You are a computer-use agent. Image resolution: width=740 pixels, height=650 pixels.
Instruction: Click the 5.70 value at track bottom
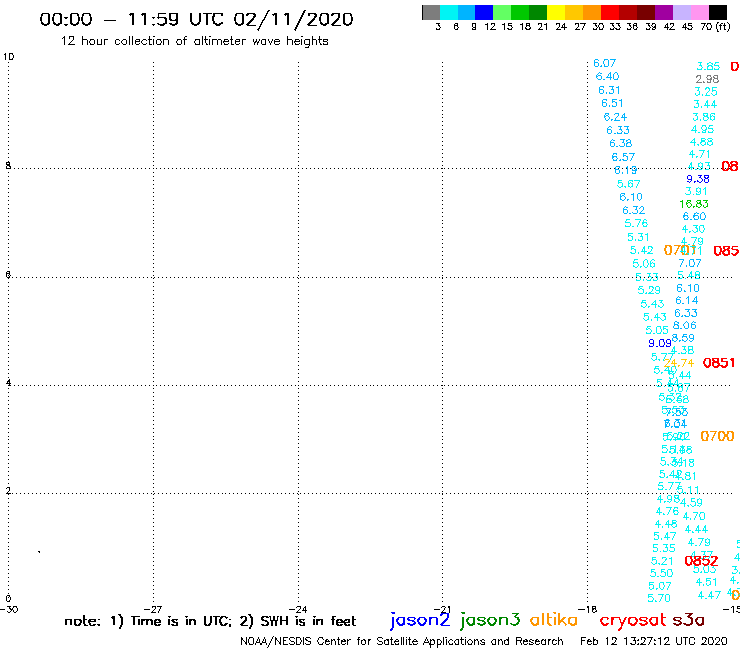point(659,598)
